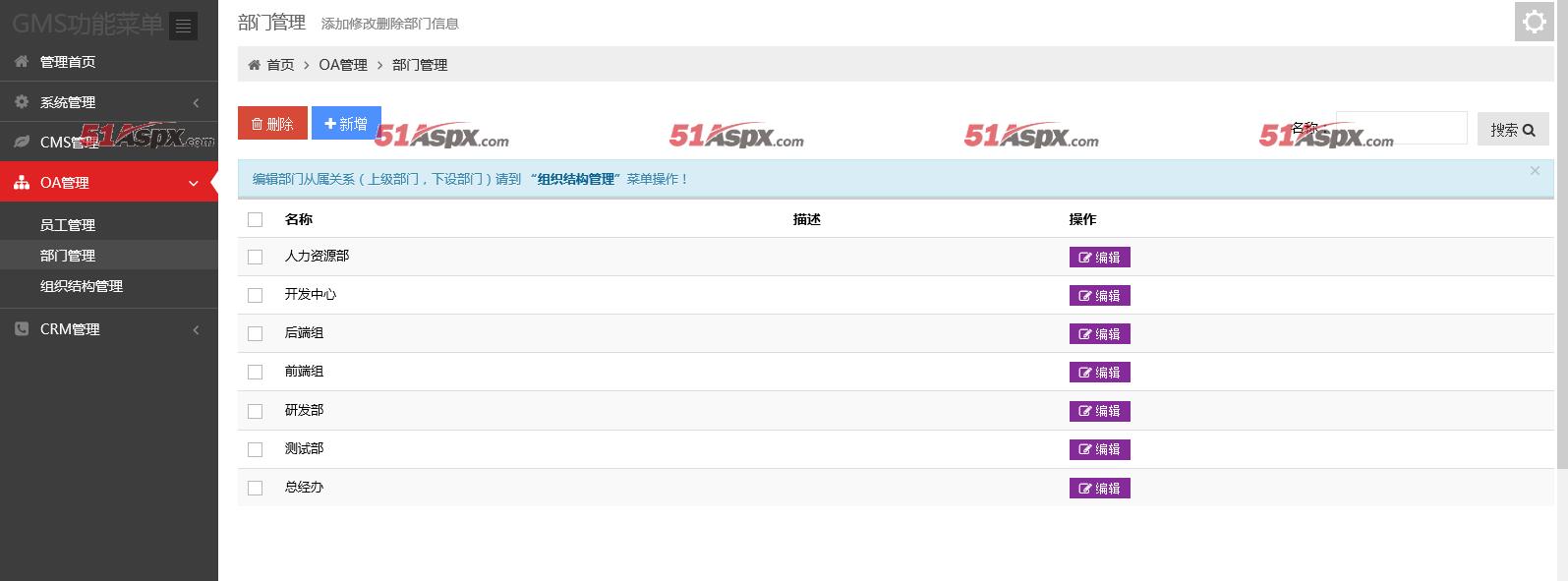The height and width of the screenshot is (581, 1568).
Task: Open the 系统管理 sidebar menu
Action: (x=109, y=102)
